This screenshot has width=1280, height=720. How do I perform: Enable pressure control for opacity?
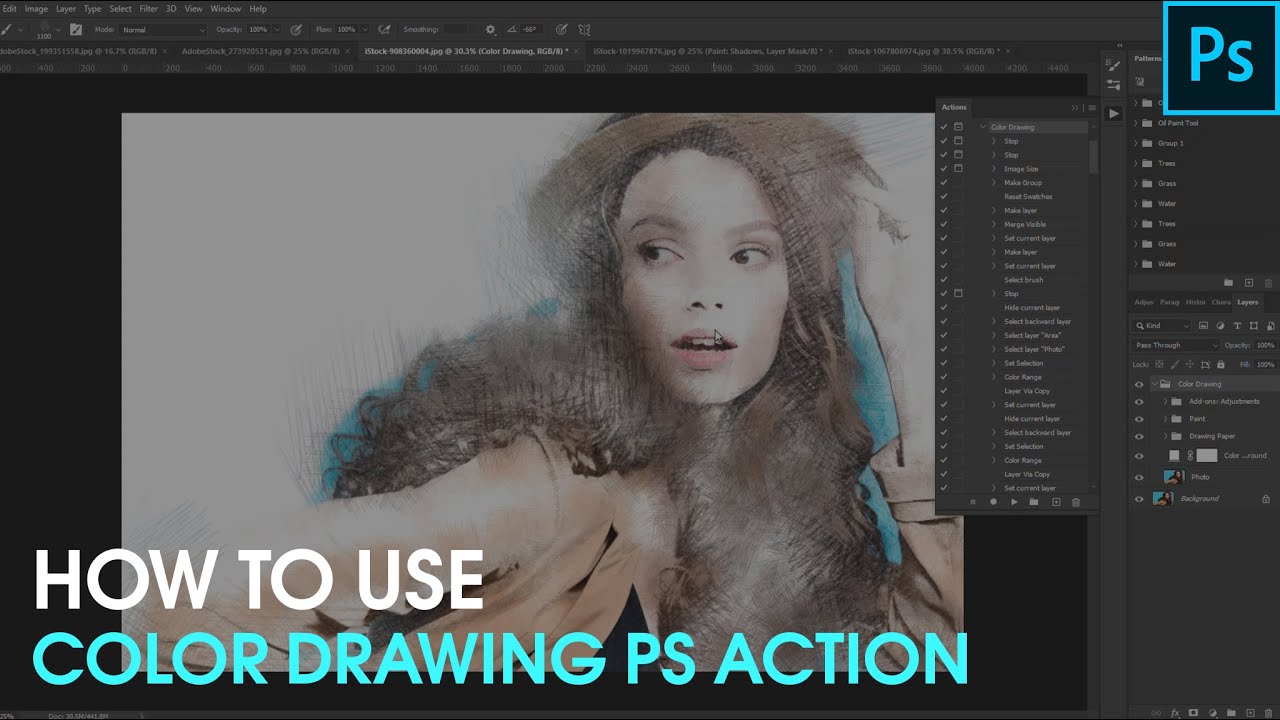tap(296, 30)
